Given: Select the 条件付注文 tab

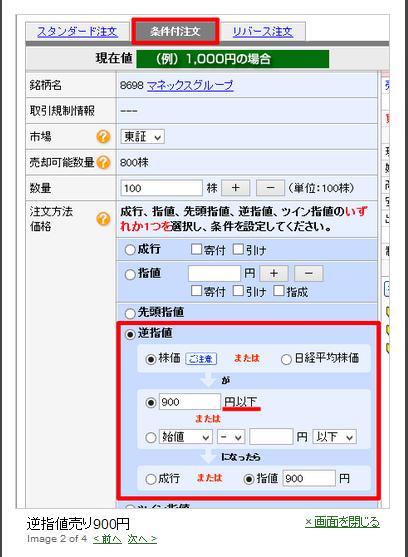Looking at the screenshot, I should tap(175, 32).
